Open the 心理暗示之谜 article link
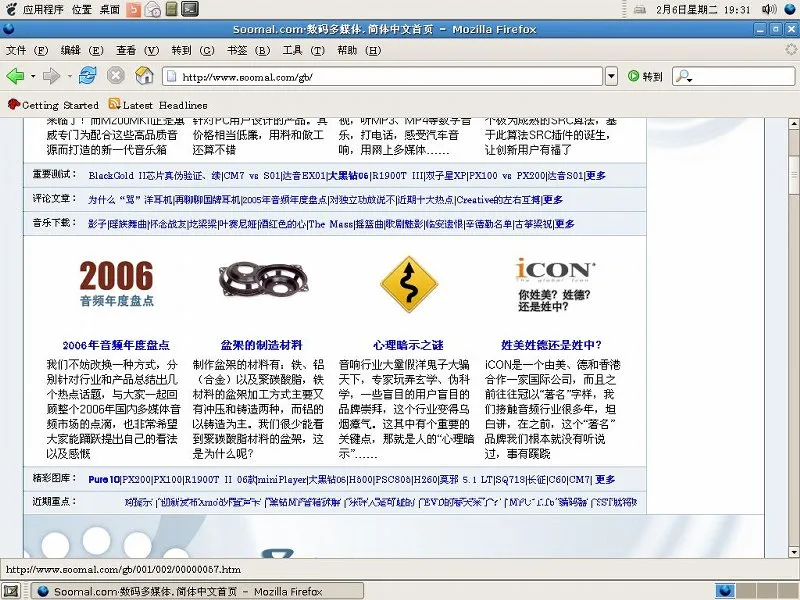The image size is (800, 600). point(408,345)
